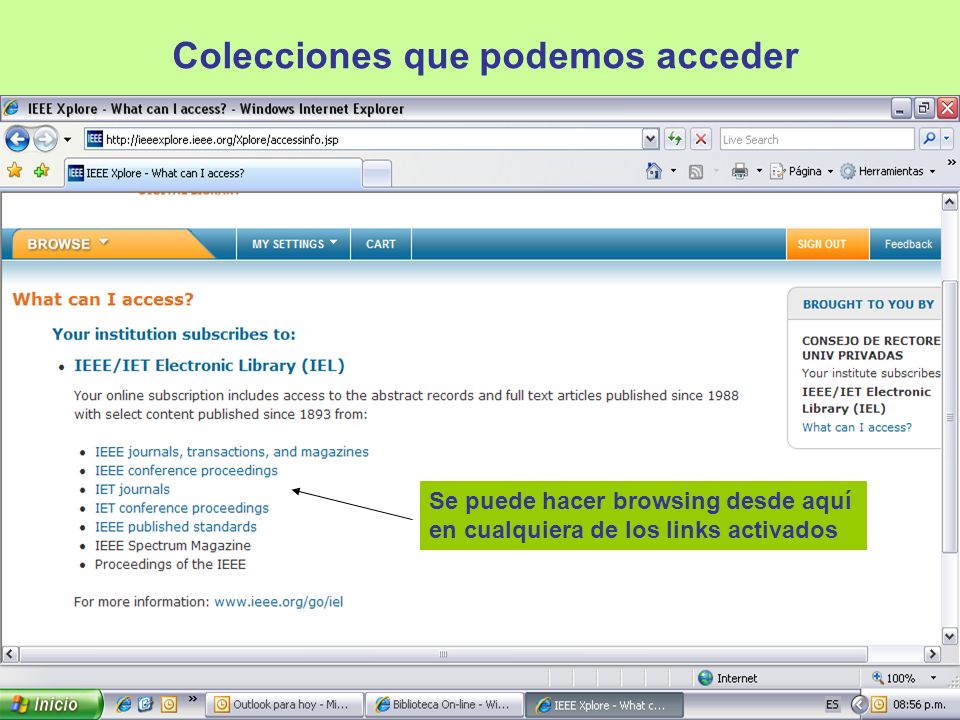Launch Outlook from Quick Launch

168,705
